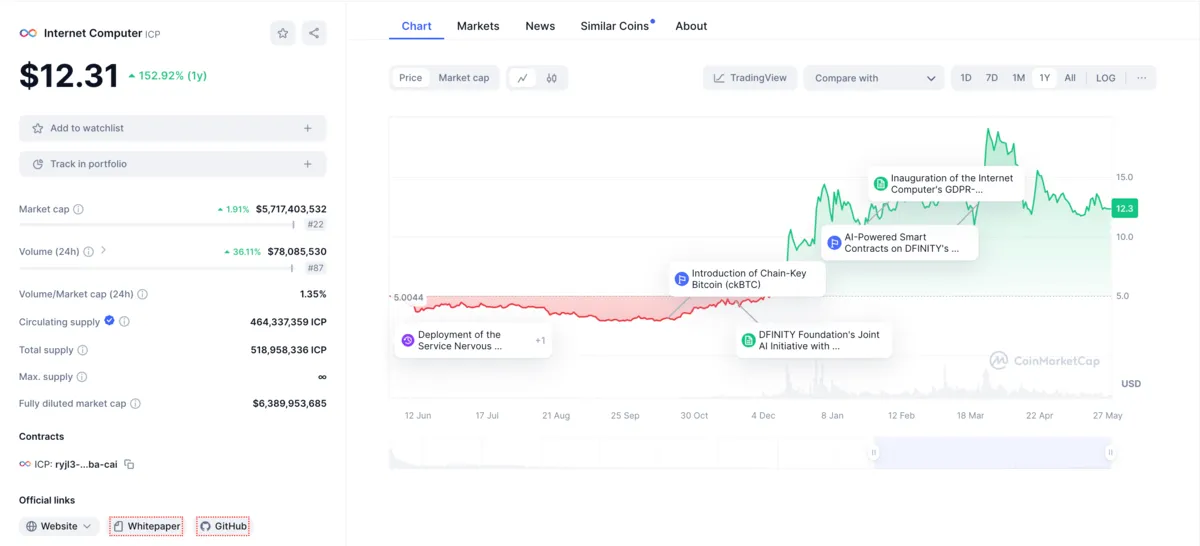Click Total supply info icon
The height and width of the screenshot is (546, 1200).
coord(82,350)
